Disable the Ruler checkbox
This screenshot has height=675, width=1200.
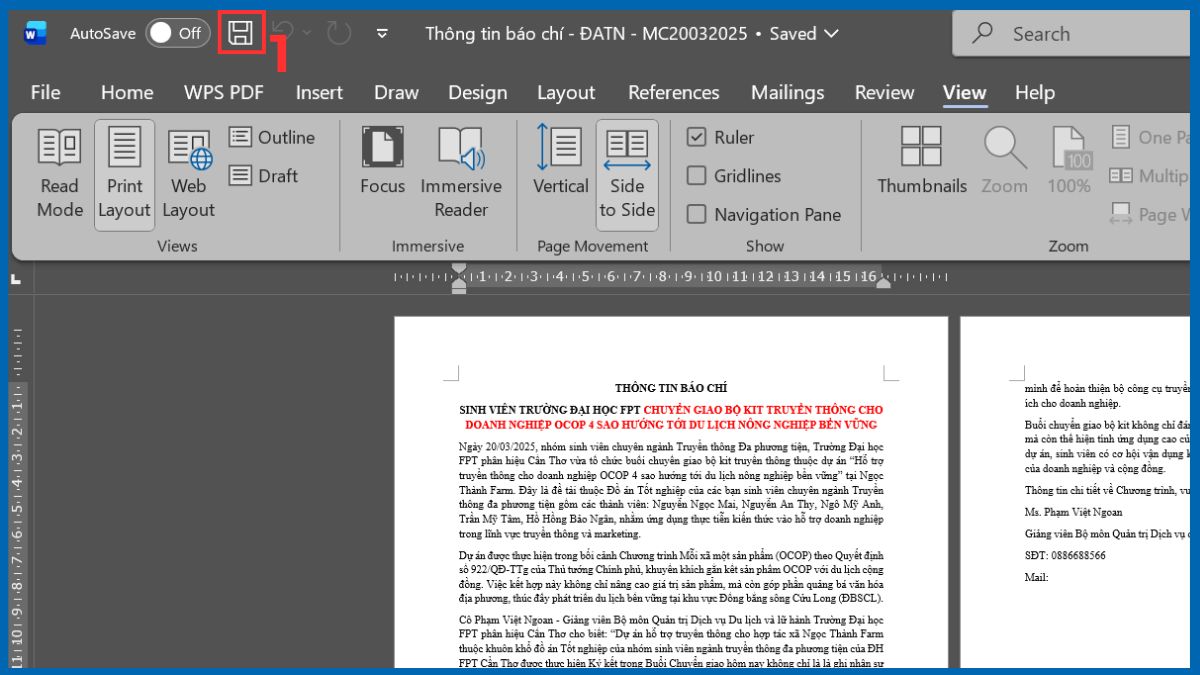click(x=697, y=137)
